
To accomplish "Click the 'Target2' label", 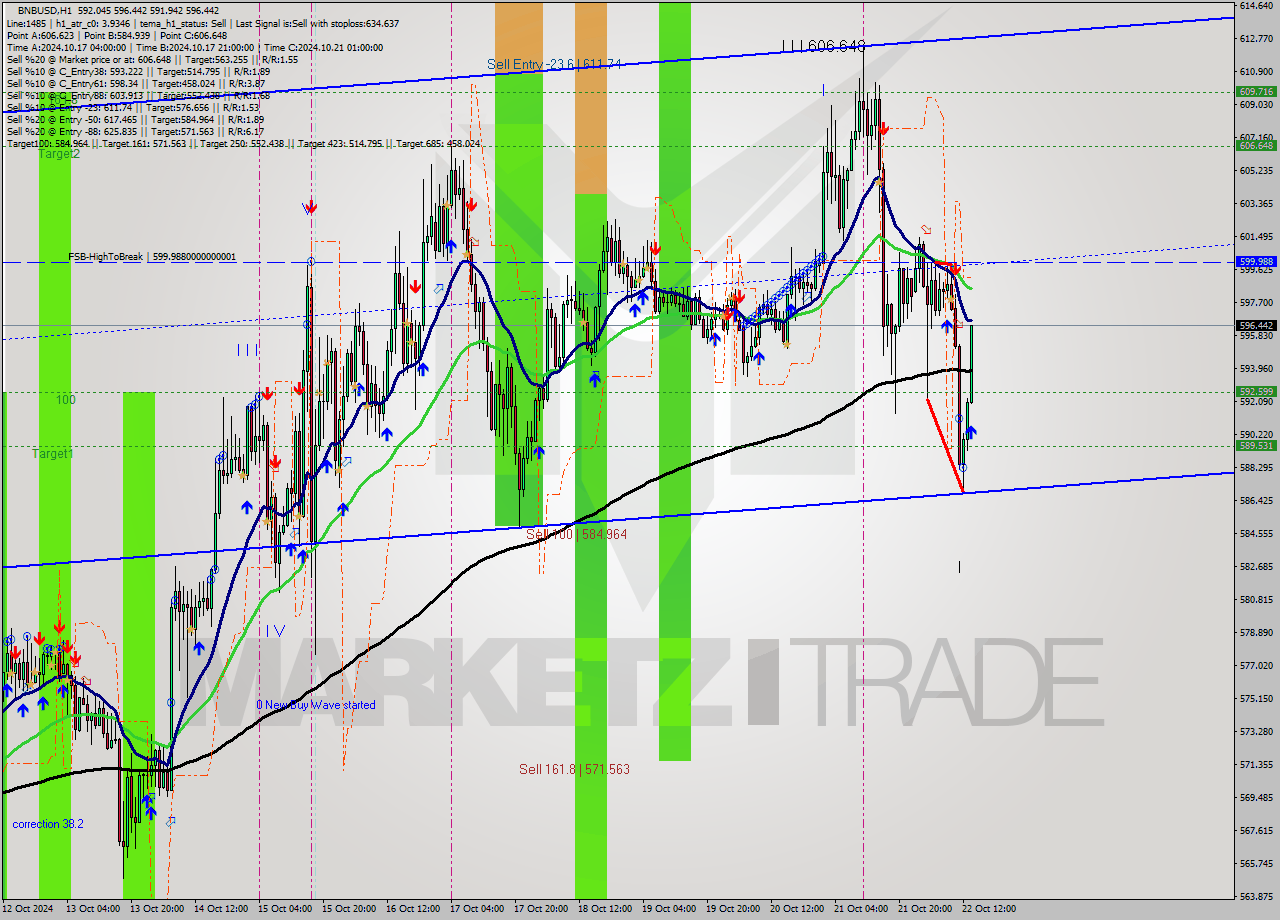I will click(x=59, y=154).
